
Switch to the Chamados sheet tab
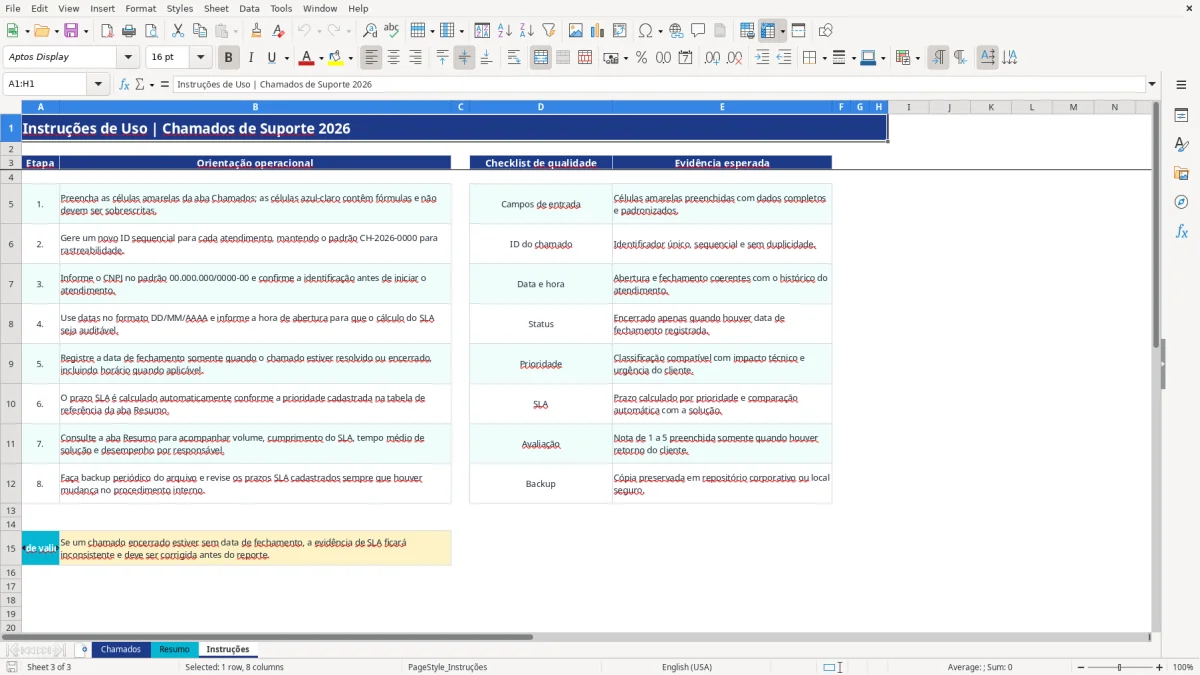click(x=121, y=649)
